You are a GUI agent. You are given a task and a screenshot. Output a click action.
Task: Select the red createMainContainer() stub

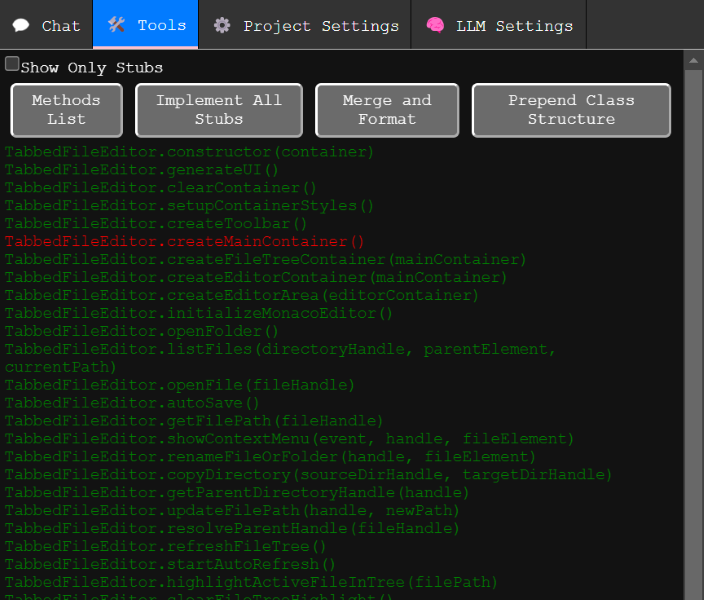pos(185,242)
